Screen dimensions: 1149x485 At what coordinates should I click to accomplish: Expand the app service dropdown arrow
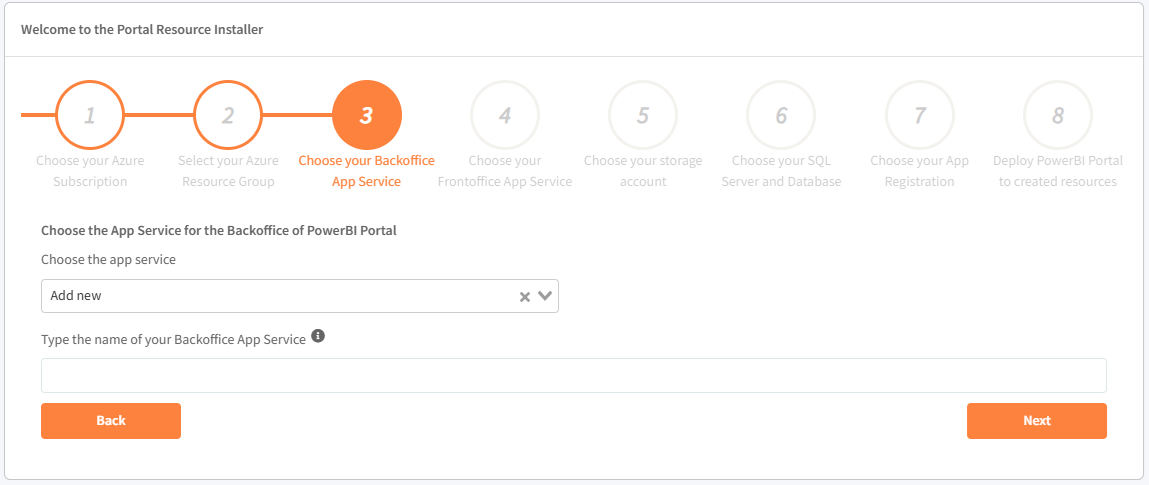pos(545,296)
